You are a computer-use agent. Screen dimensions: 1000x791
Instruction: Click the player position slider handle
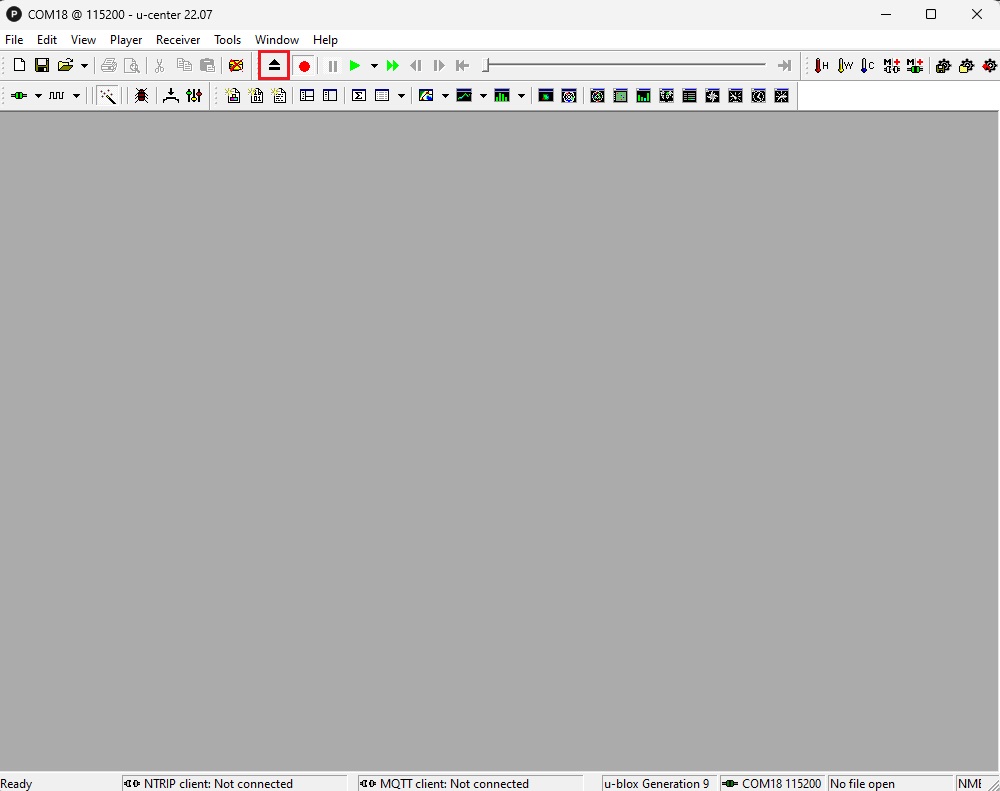(486, 66)
